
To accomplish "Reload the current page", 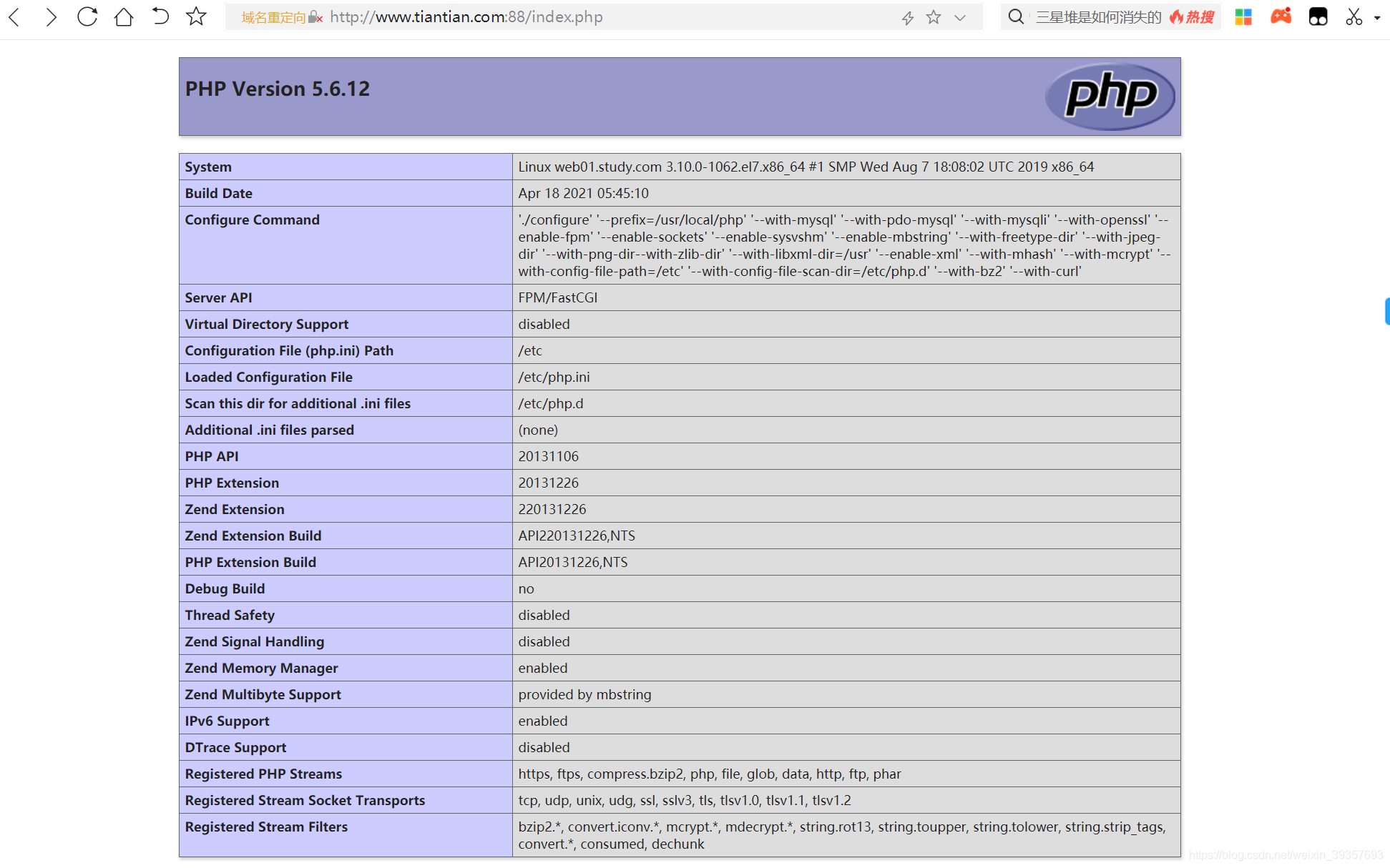I will pos(87,16).
